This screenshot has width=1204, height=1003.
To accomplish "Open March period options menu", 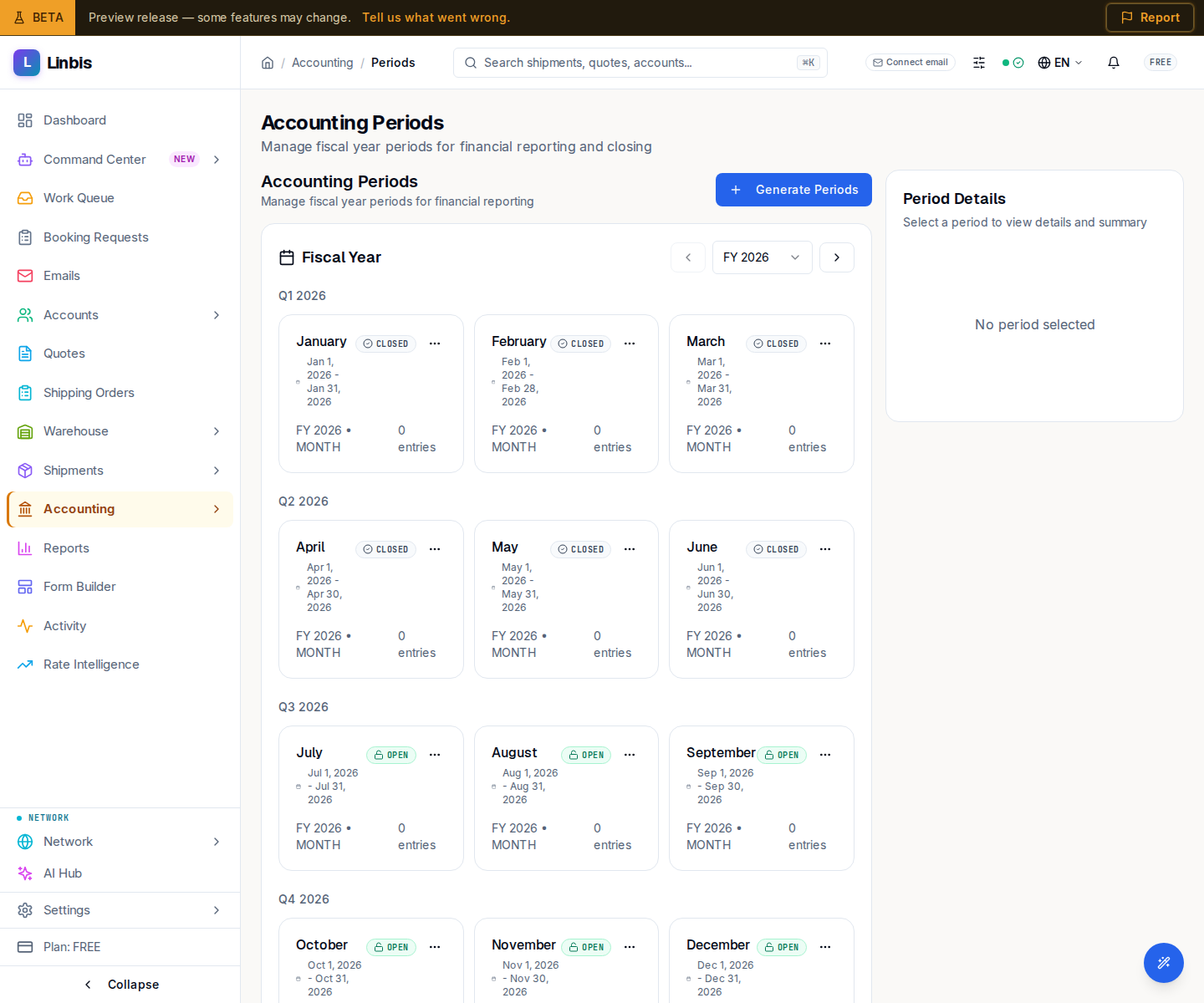I will pos(825,344).
